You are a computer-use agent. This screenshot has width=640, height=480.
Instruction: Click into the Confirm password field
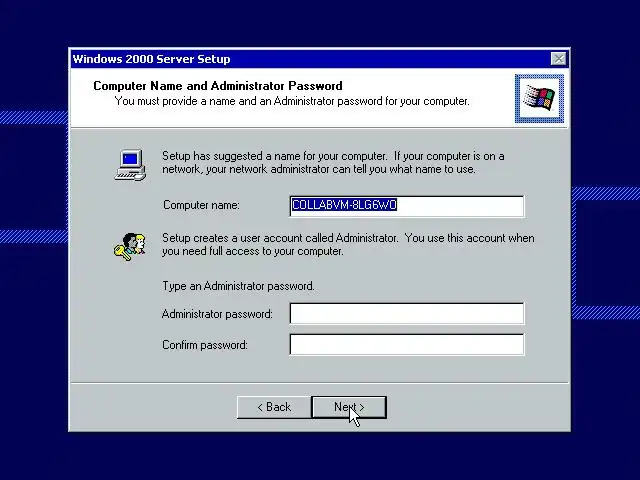[x=407, y=344]
